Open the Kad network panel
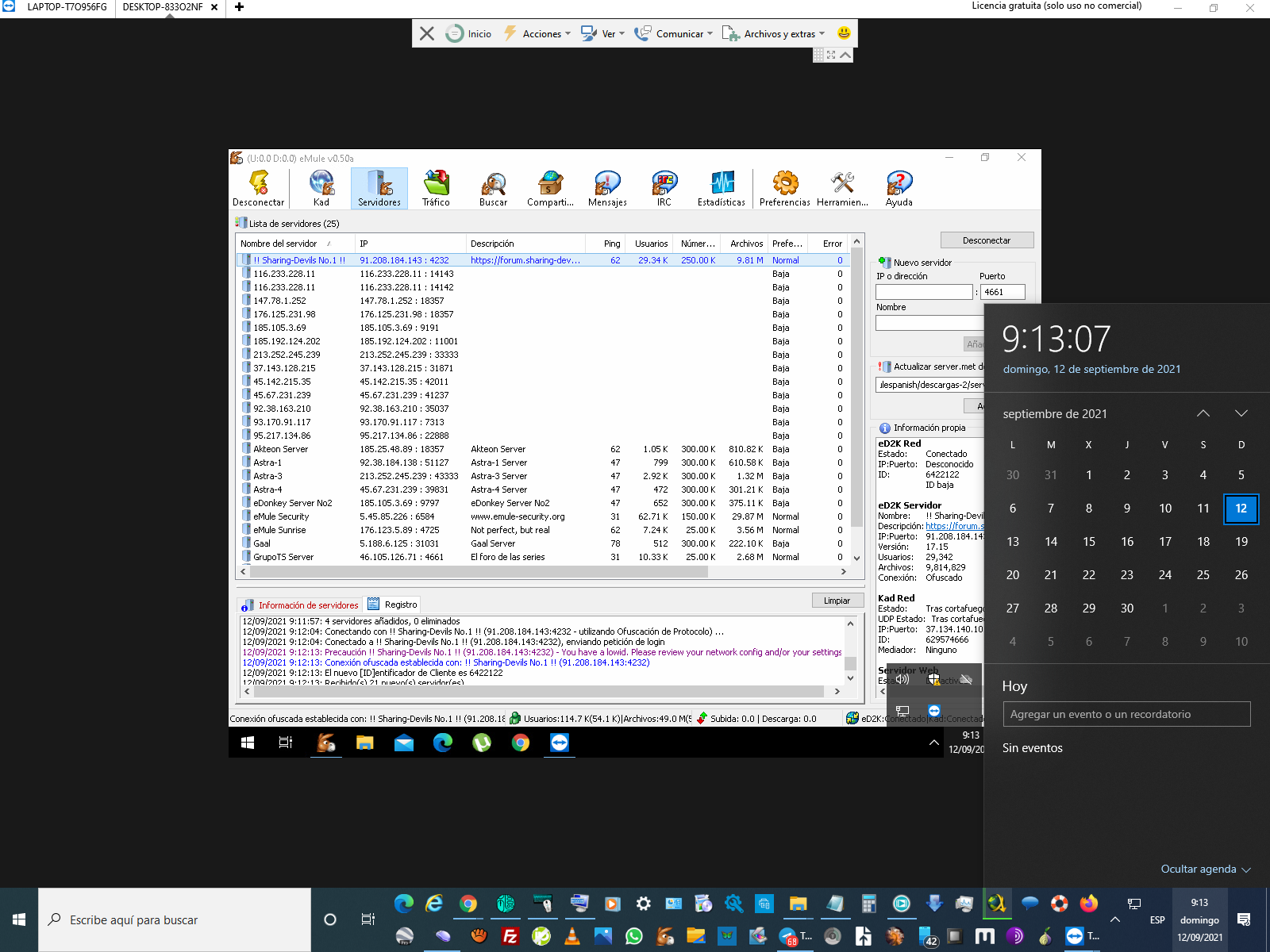Image resolution: width=1270 pixels, height=952 pixels. point(321,189)
